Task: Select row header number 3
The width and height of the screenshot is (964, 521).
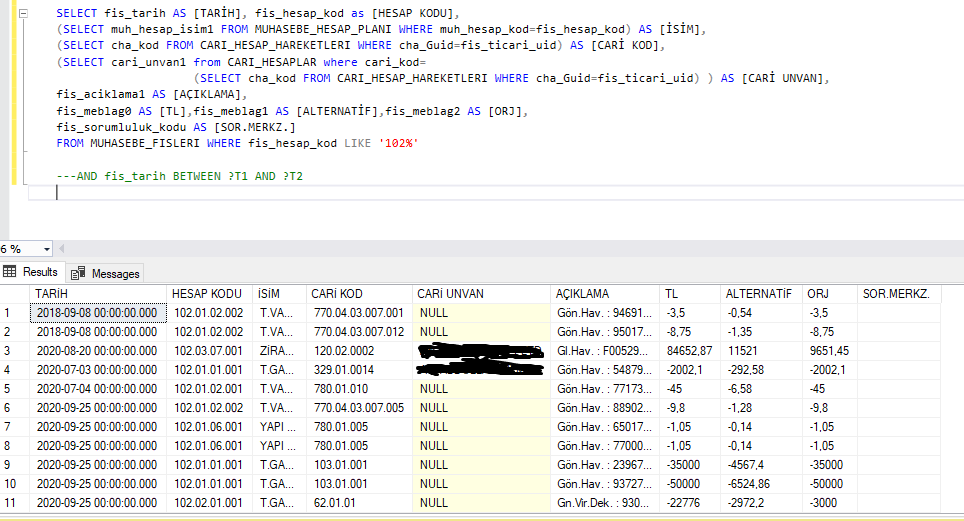Action: (x=15, y=351)
